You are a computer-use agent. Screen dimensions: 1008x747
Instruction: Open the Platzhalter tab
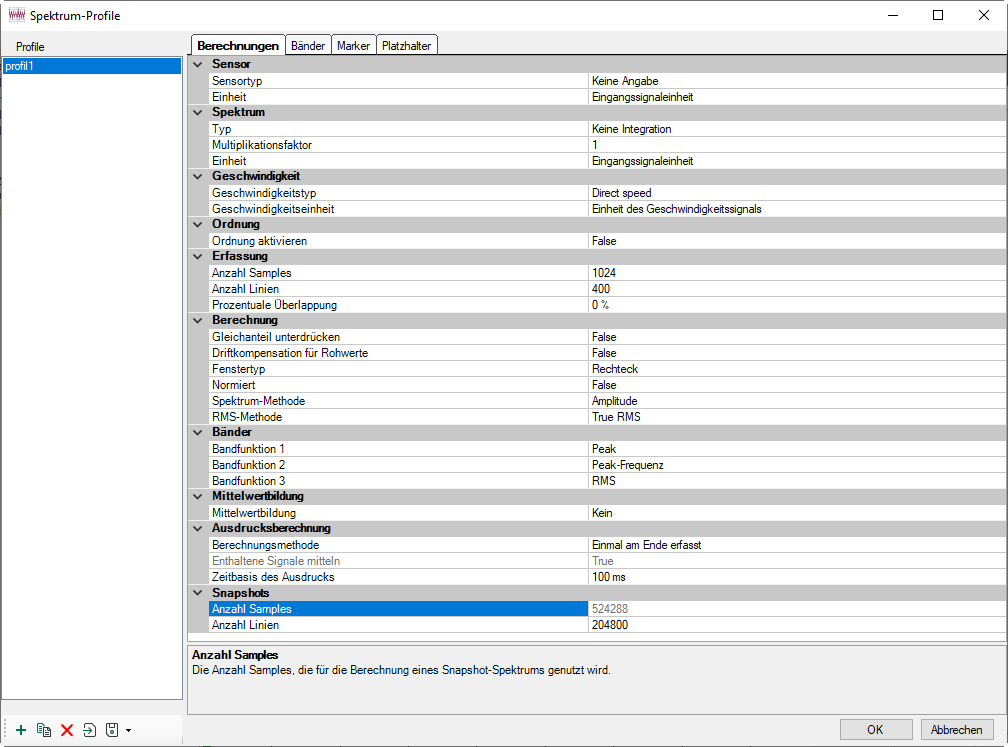click(x=407, y=46)
